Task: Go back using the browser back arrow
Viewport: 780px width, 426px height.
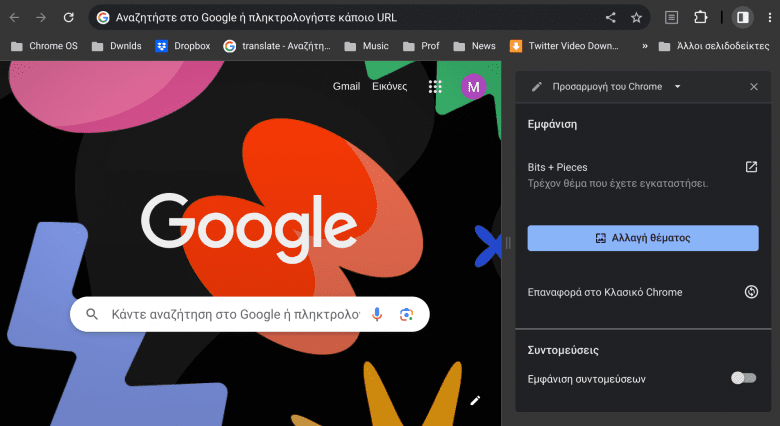Action: click(x=14, y=17)
